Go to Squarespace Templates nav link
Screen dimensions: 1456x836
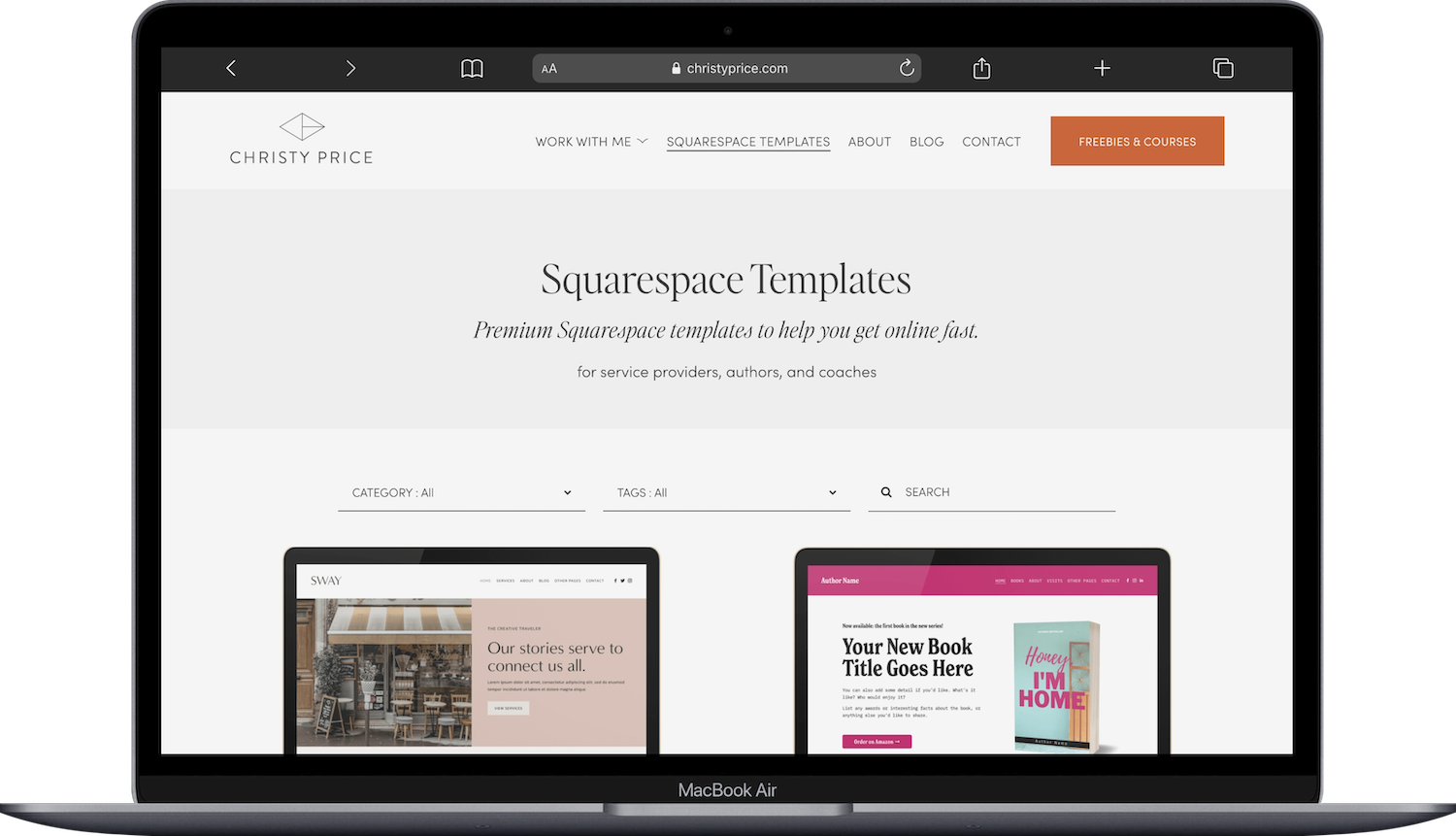point(748,142)
